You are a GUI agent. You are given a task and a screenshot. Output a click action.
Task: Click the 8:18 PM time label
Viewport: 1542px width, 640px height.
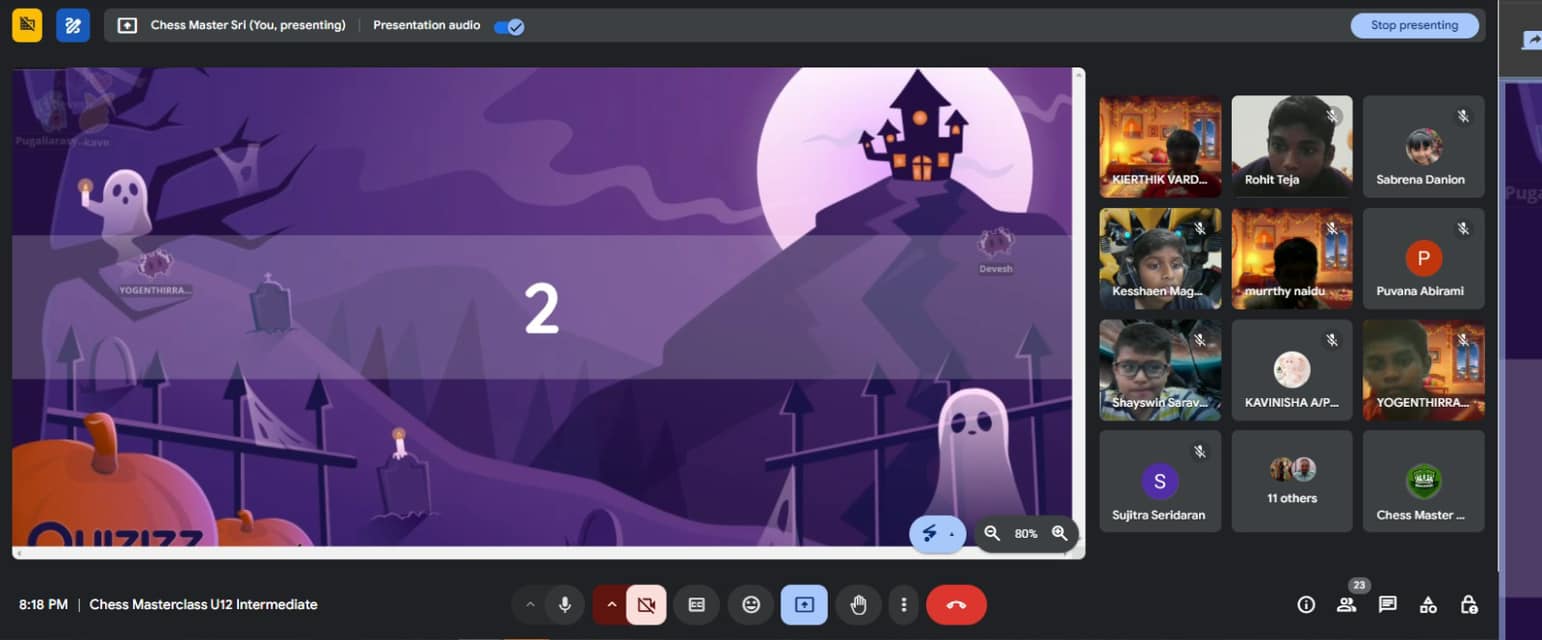tap(43, 604)
